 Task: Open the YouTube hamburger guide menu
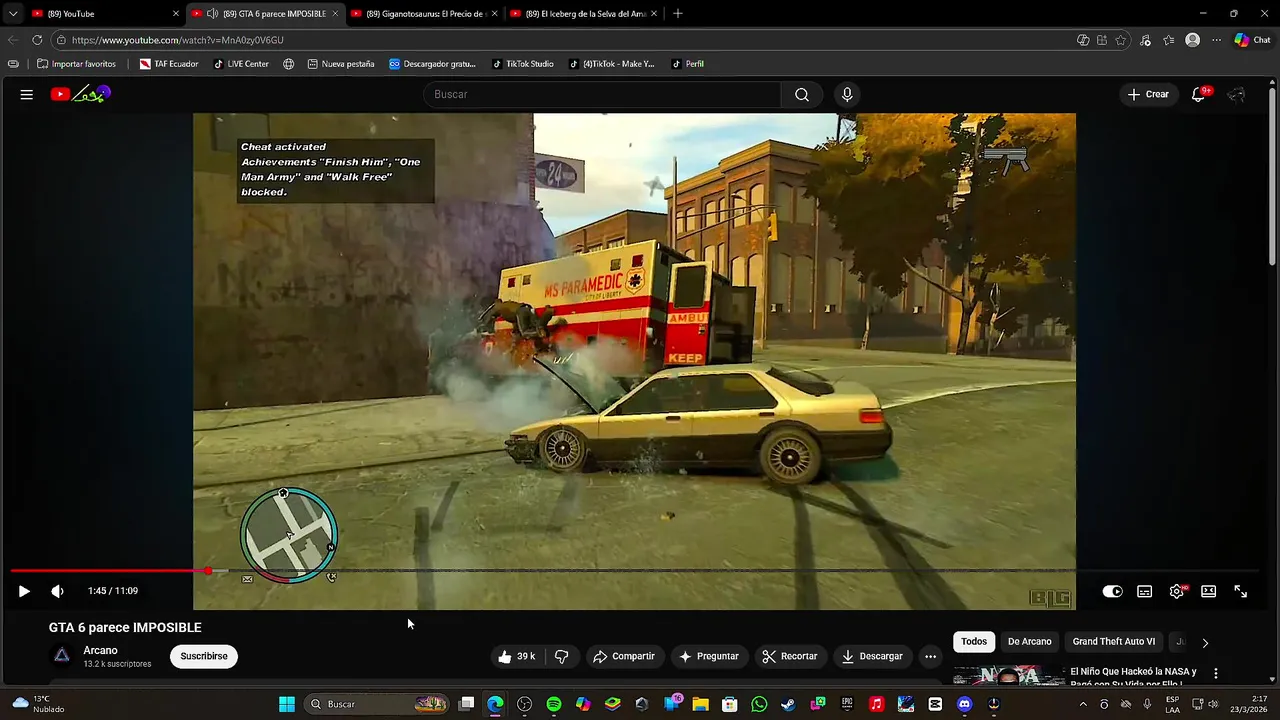pos(27,94)
